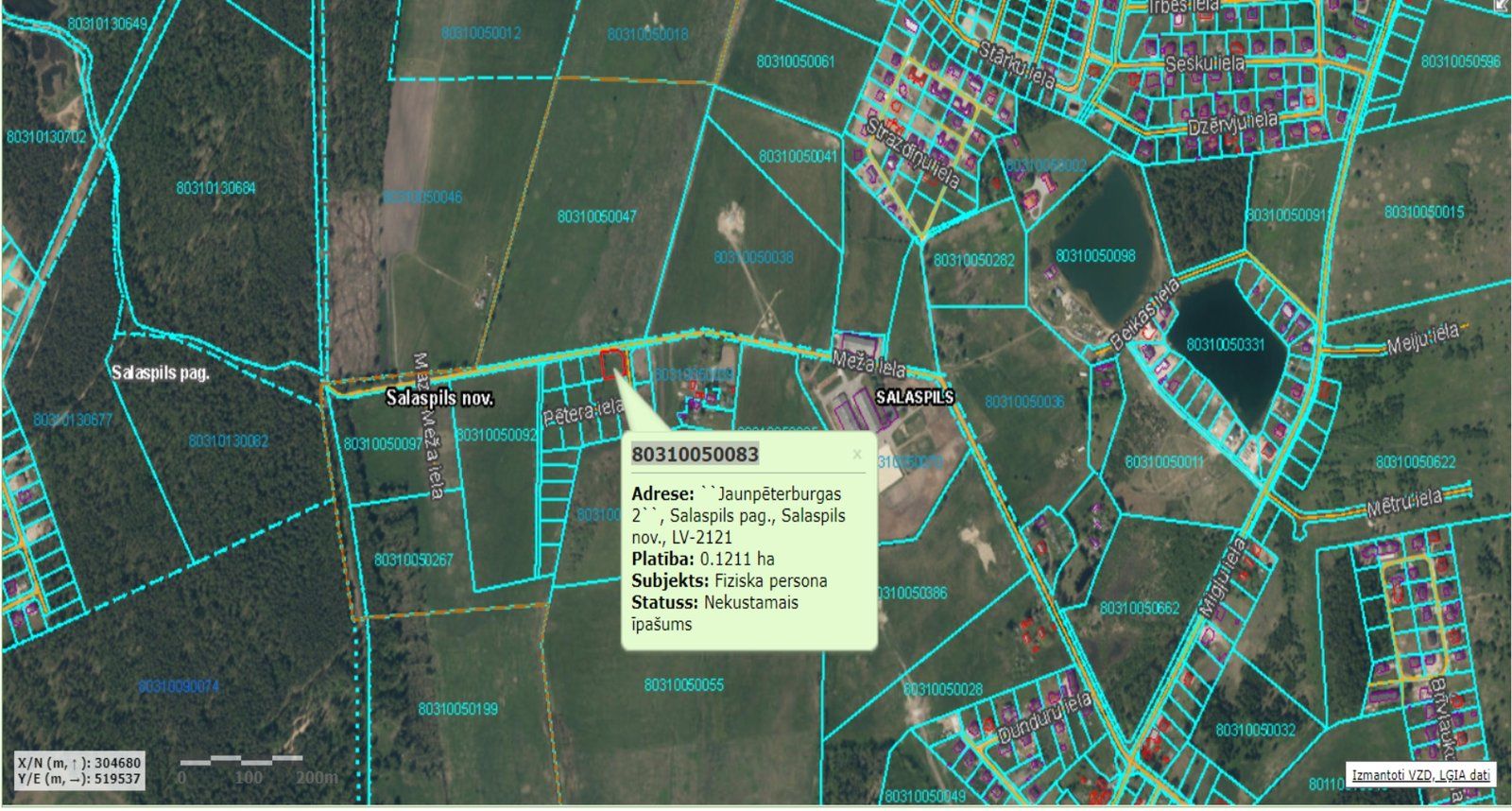Select parcel label 80310050267
Image resolution: width=1512 pixels, height=811 pixels.
[413, 560]
